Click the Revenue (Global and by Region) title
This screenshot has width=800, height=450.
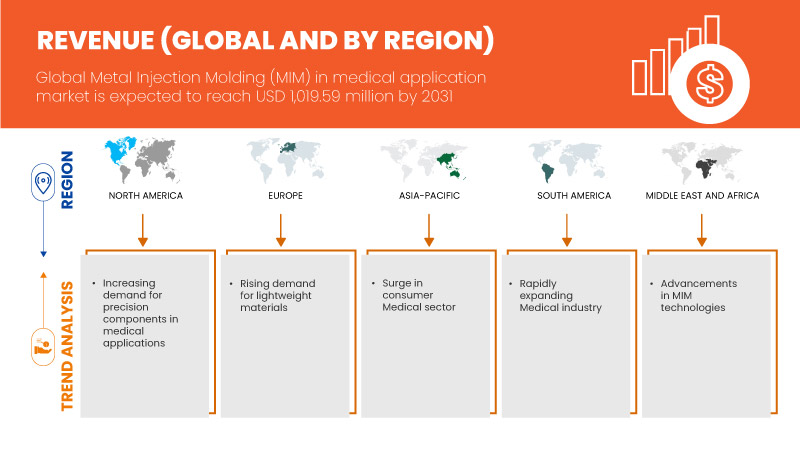(266, 39)
